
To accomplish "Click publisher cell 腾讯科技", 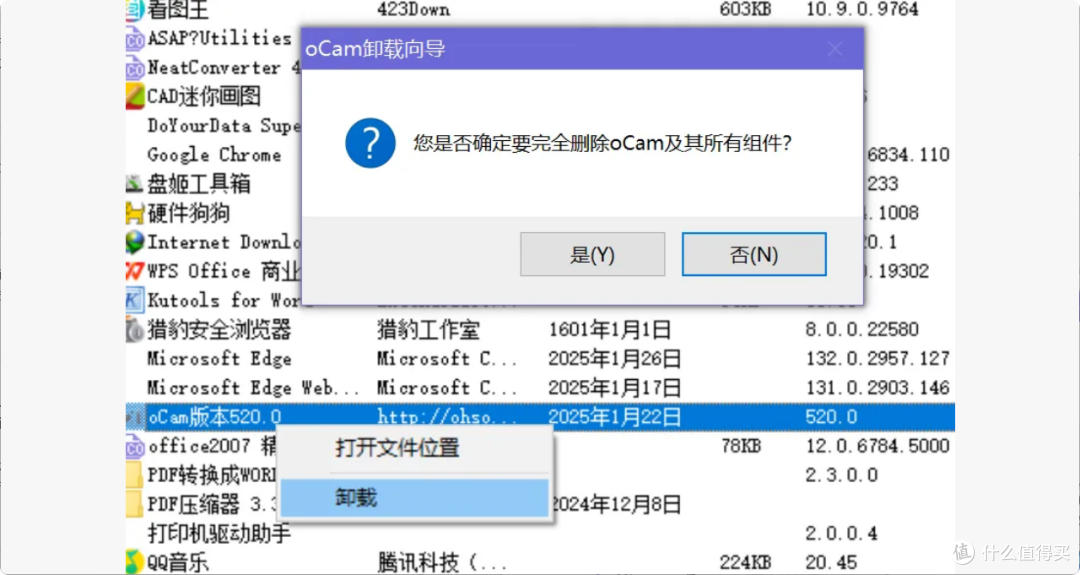I will tap(442, 563).
